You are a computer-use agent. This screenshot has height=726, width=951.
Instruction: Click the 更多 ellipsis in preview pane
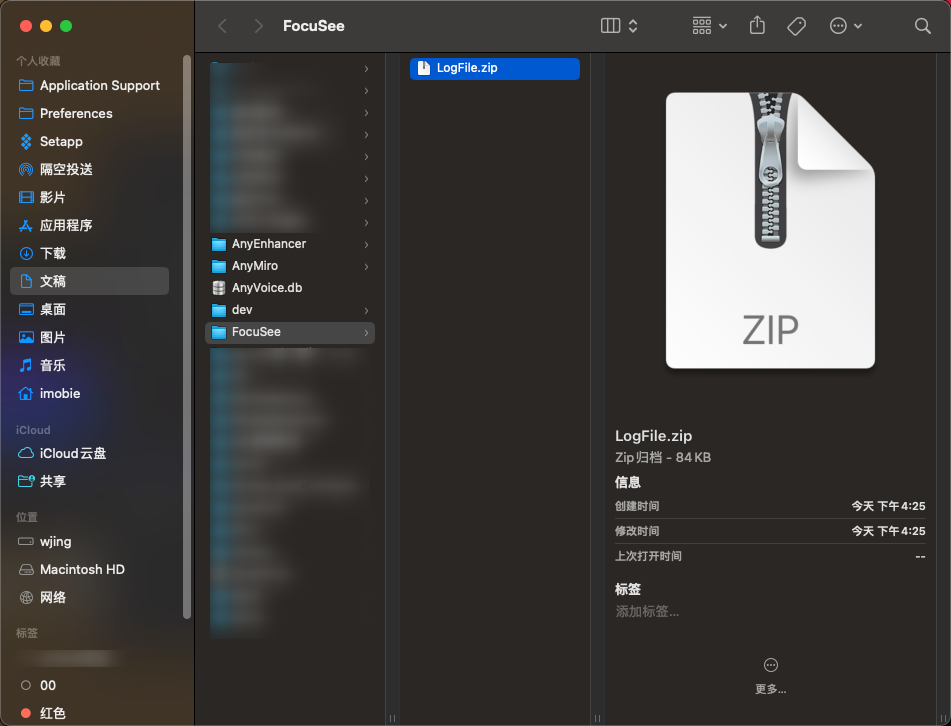point(770,665)
